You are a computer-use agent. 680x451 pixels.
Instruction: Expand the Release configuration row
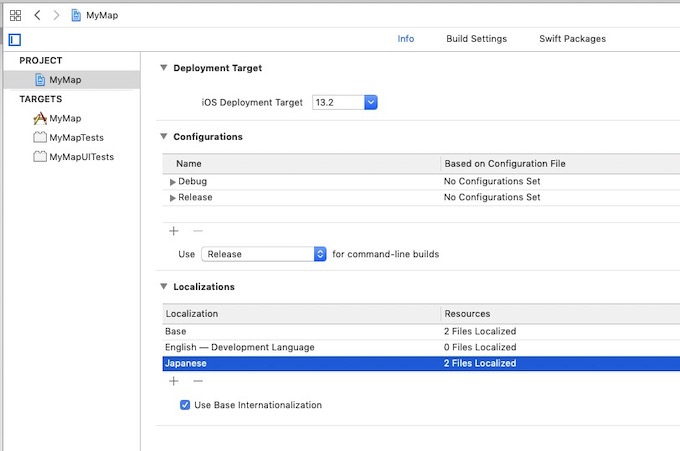173,198
